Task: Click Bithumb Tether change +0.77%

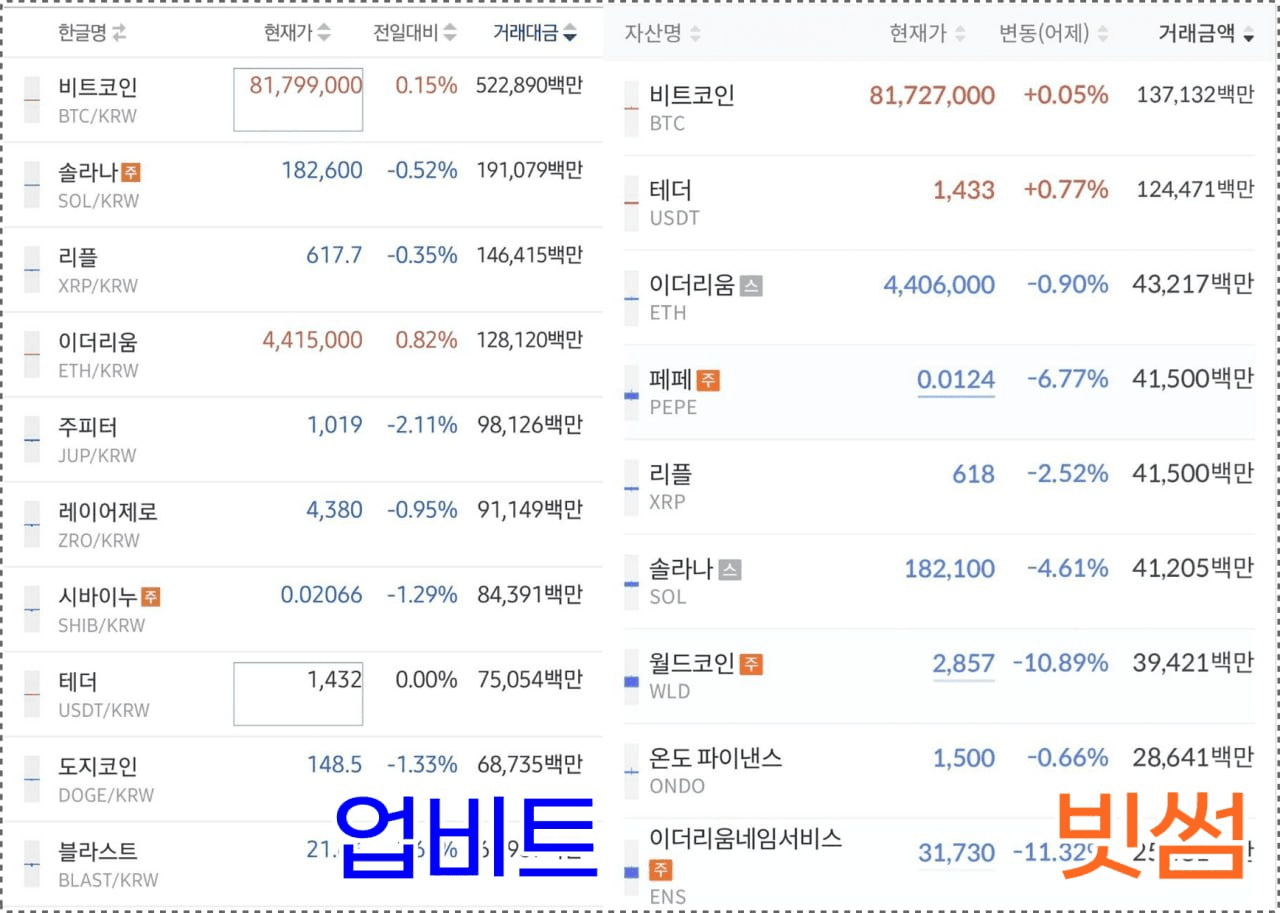Action: [x=1066, y=190]
